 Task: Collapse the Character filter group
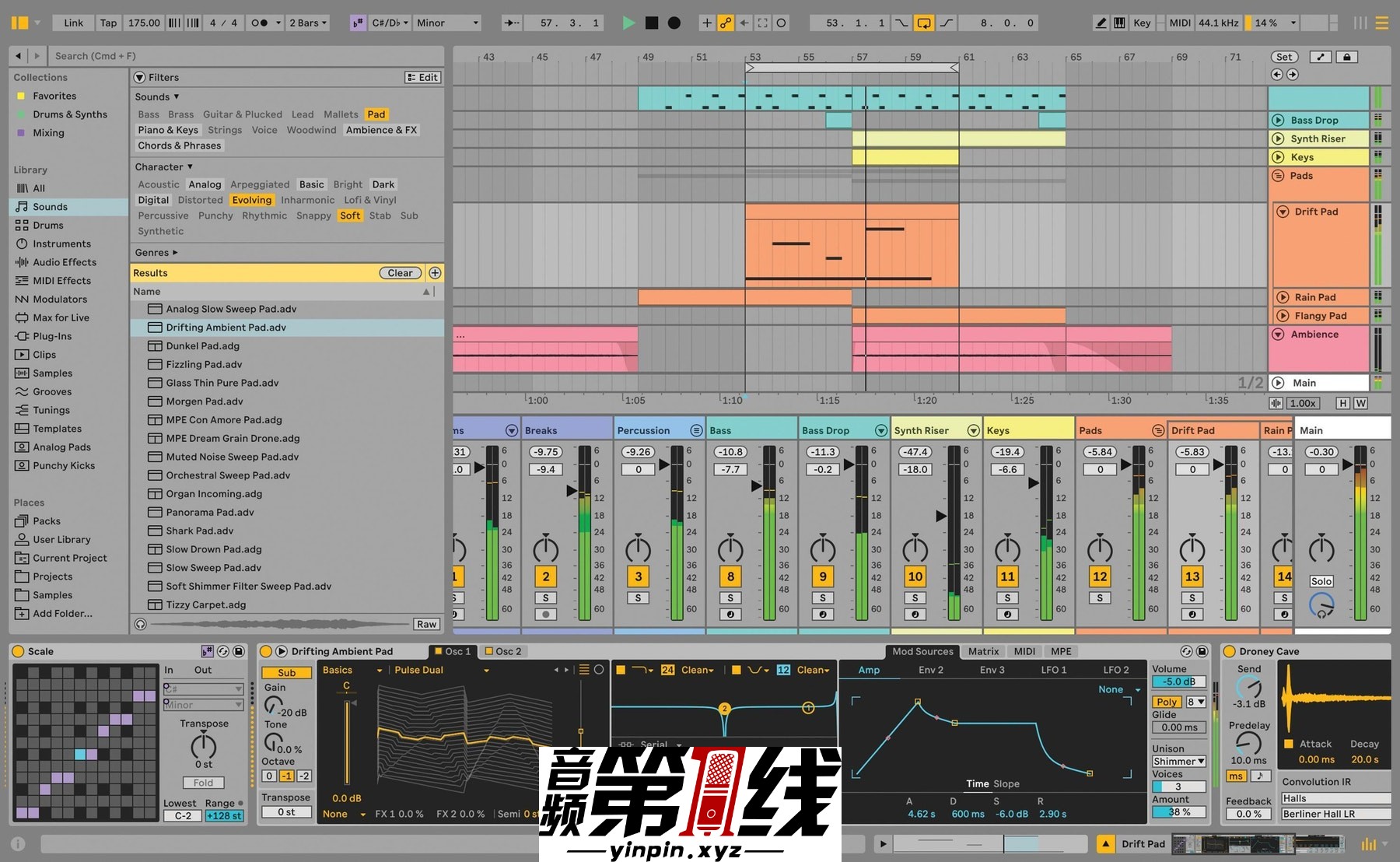(164, 166)
